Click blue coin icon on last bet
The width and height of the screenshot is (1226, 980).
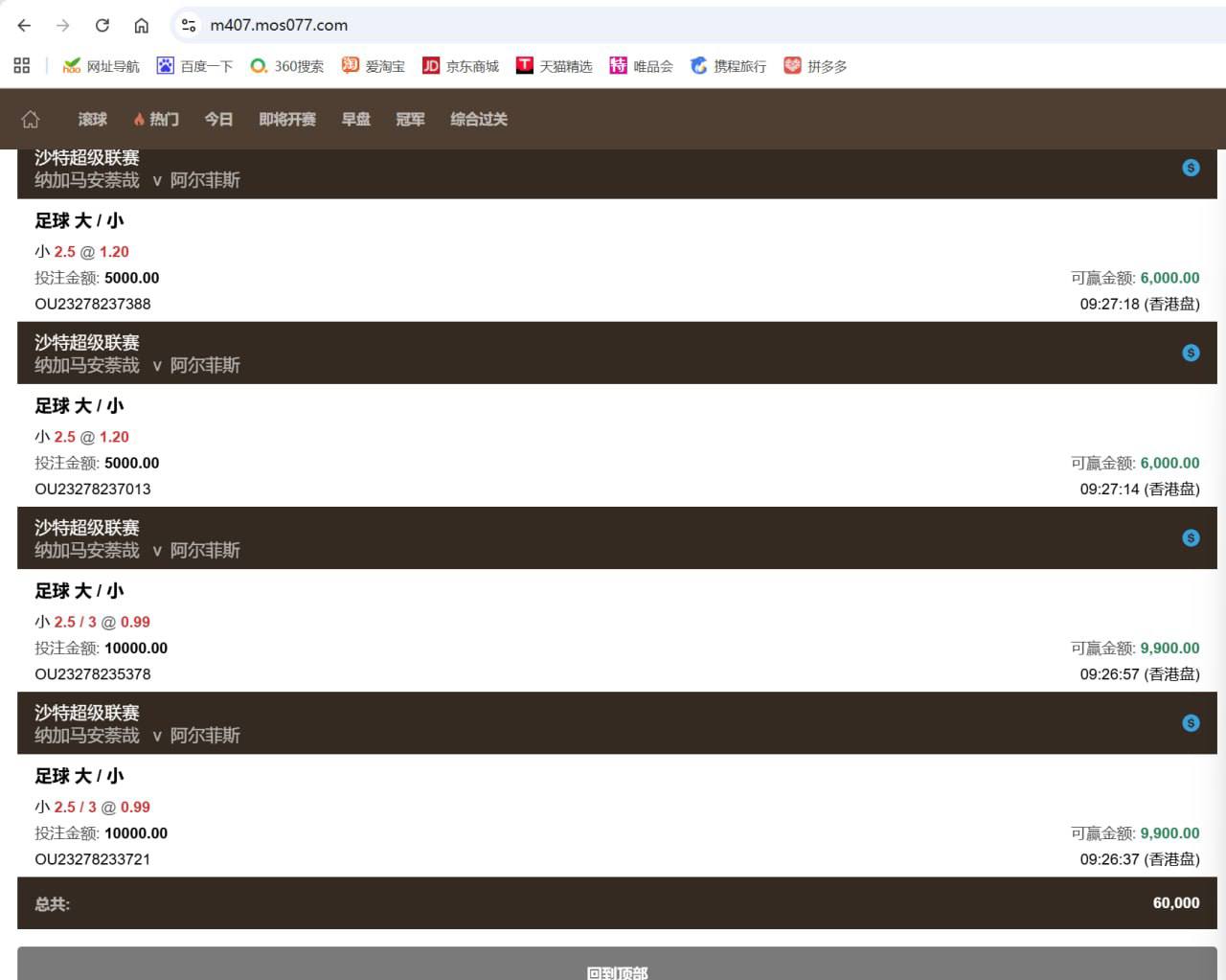1191,723
